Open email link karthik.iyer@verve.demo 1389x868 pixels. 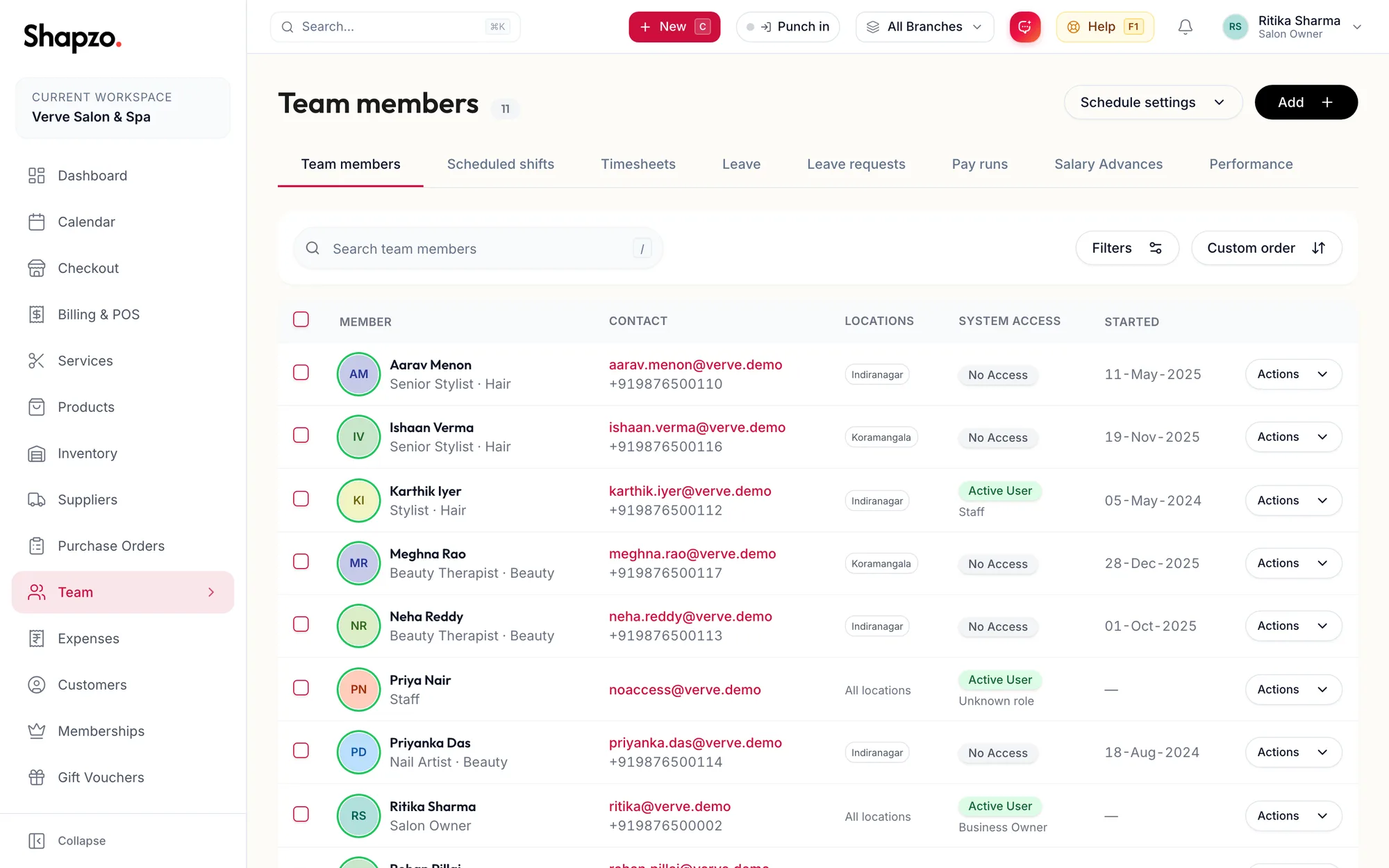(690, 492)
